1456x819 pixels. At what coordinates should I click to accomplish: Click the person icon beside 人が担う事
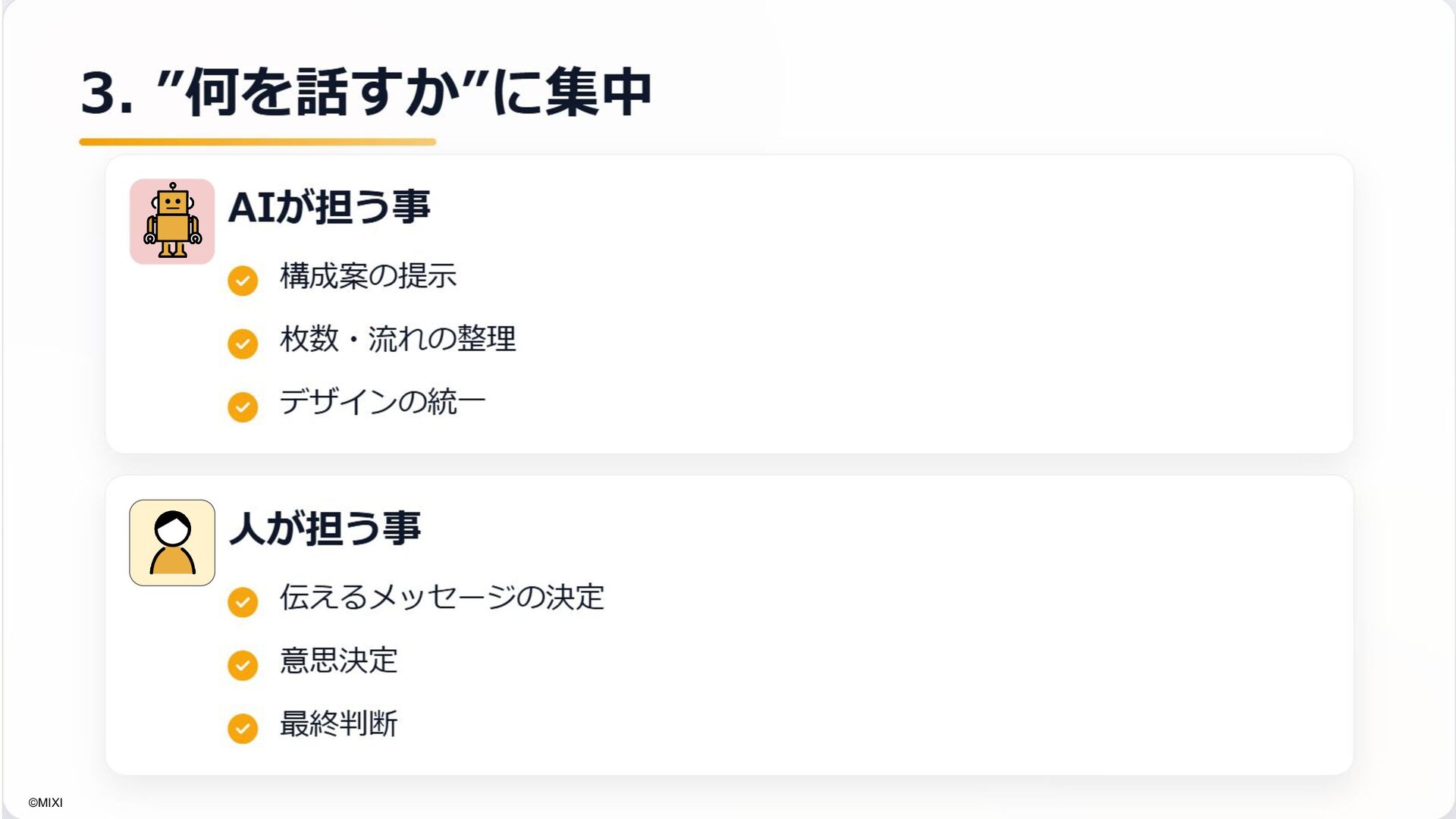(172, 543)
